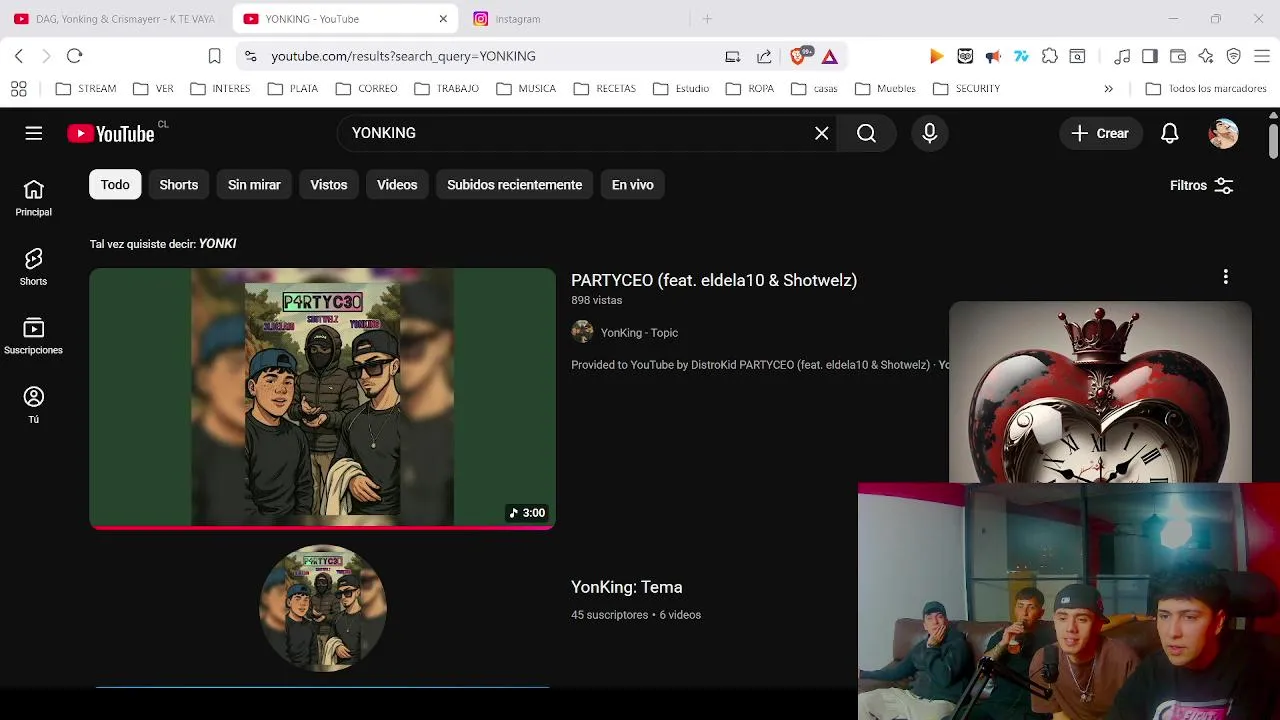
Task: Click the search magnifier button
Action: coord(866,133)
